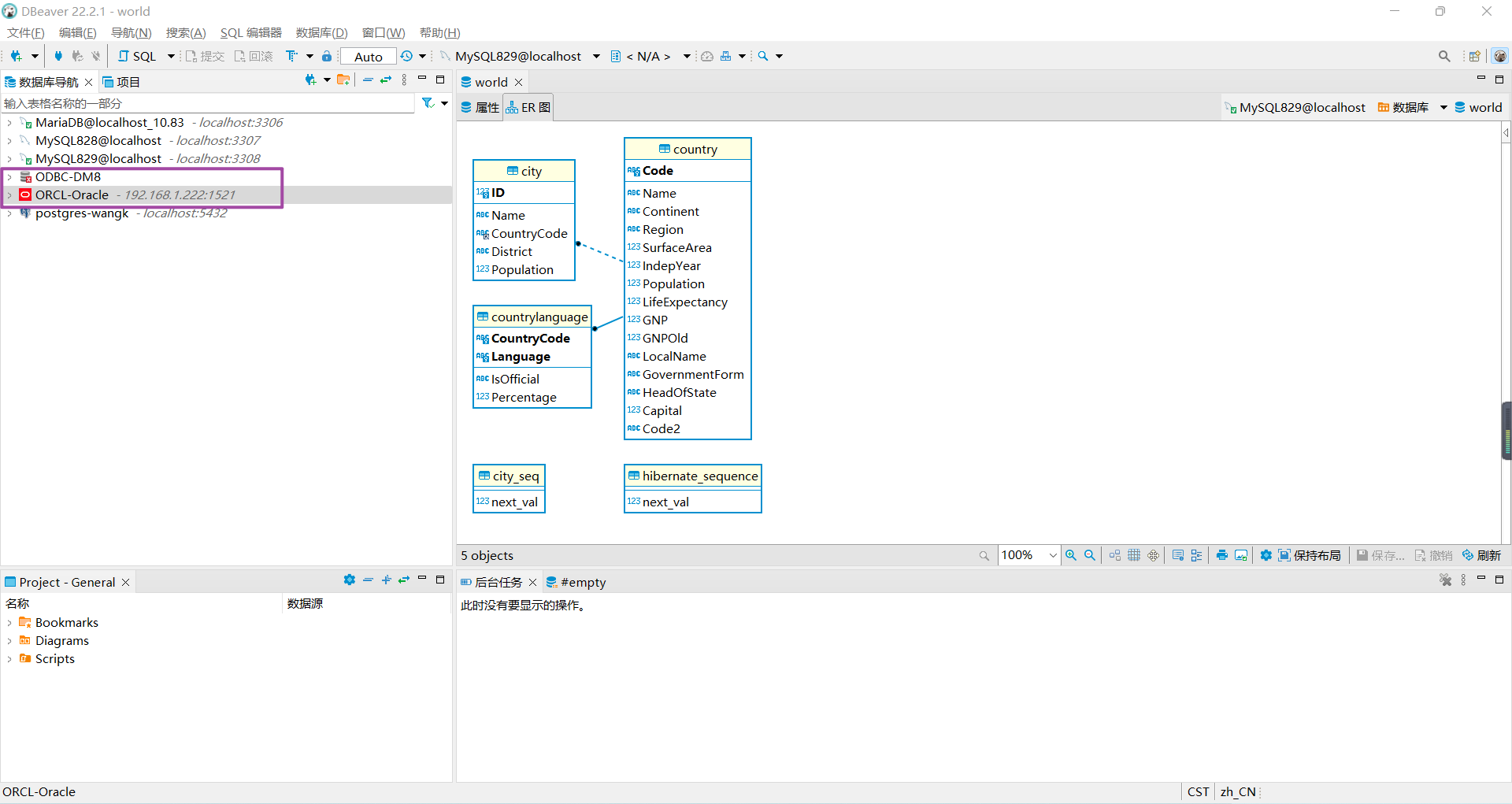Click the save diagram as image icon
1512x804 pixels.
tap(1241, 555)
